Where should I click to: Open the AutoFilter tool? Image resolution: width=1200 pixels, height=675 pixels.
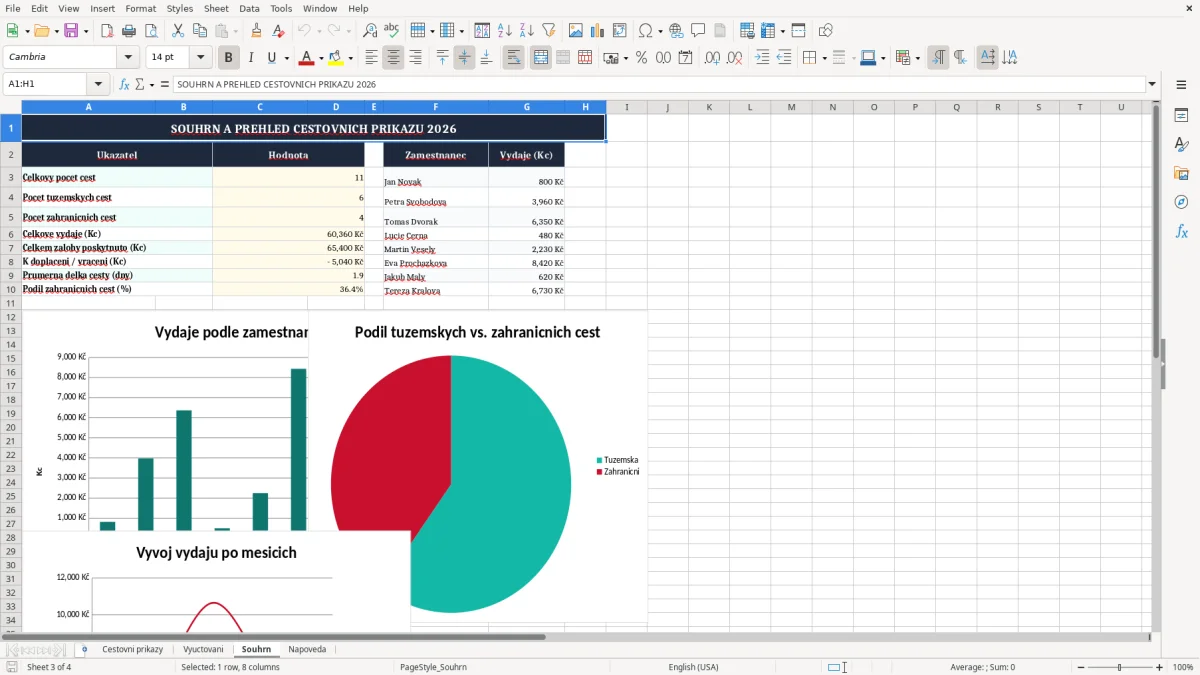[x=548, y=31]
